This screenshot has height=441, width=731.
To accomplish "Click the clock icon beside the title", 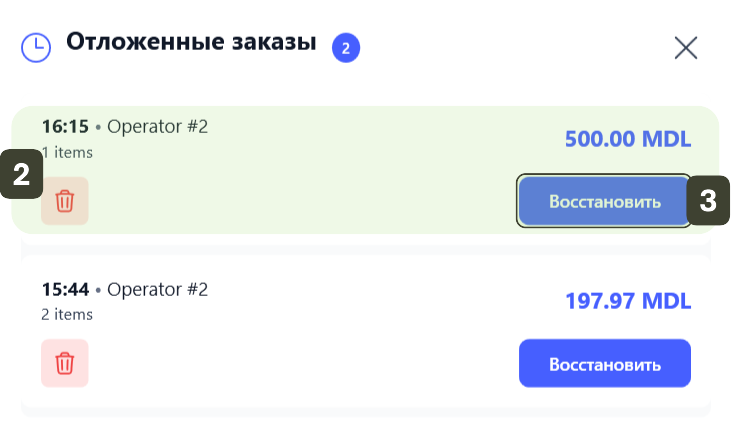I will (36, 47).
